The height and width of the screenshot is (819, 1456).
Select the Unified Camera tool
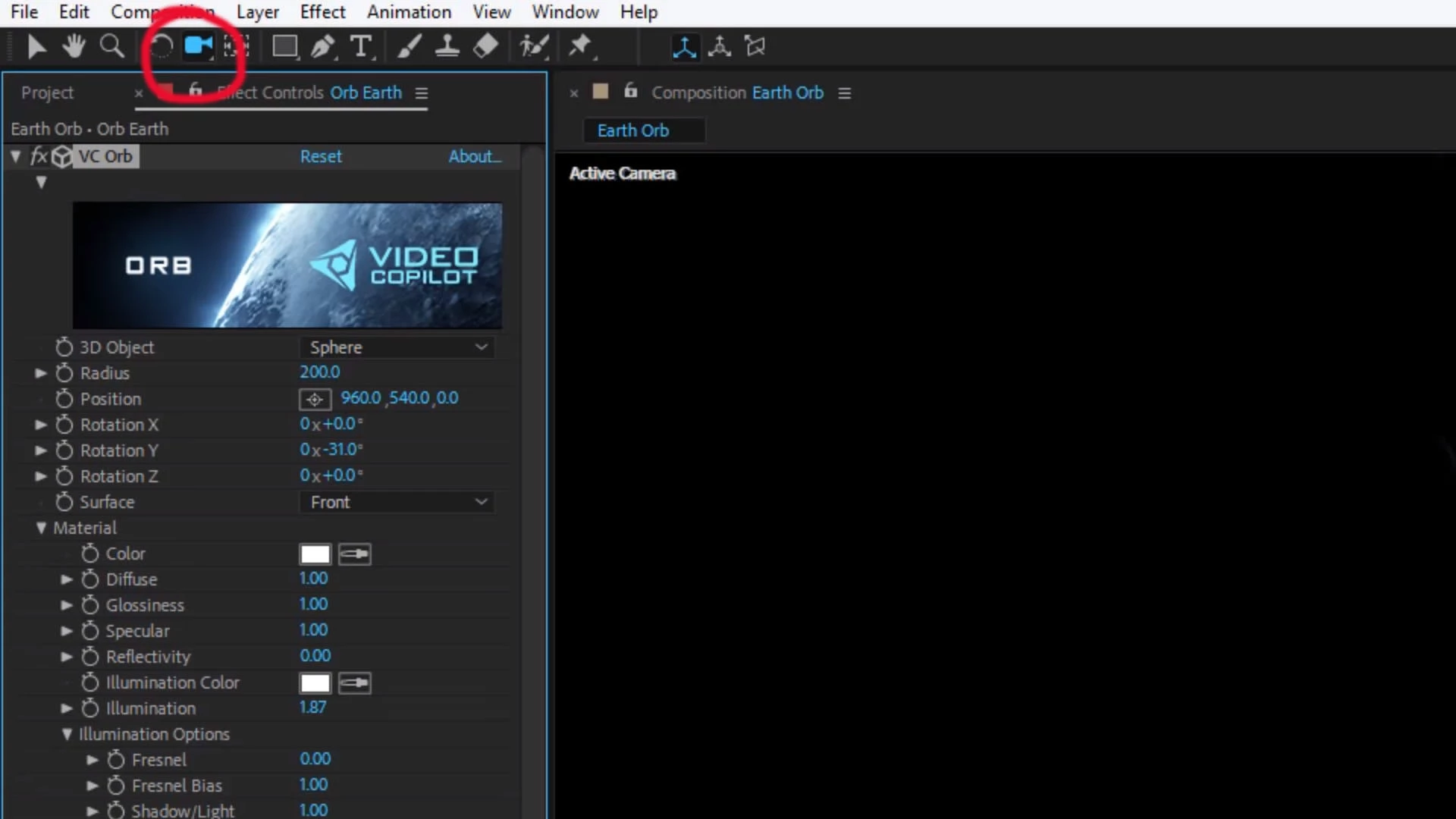coord(199,46)
